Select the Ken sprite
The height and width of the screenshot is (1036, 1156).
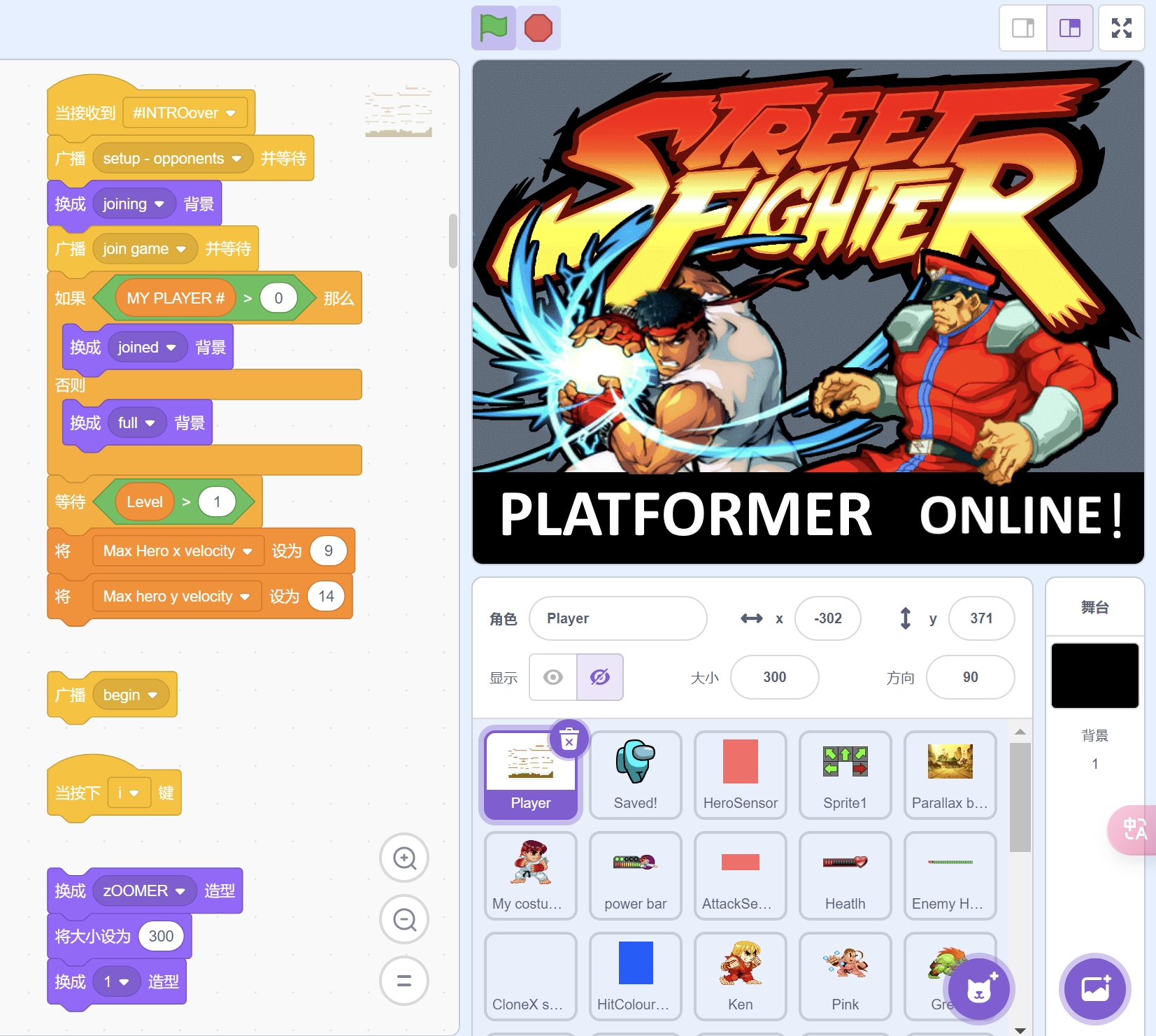(741, 977)
